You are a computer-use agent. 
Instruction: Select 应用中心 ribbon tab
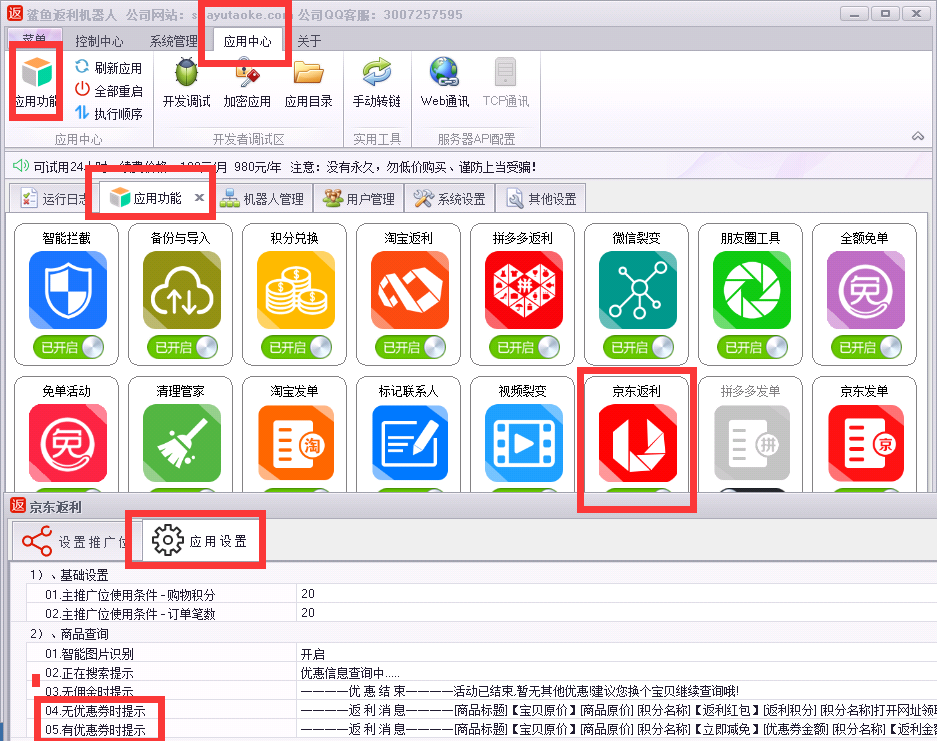(247, 41)
